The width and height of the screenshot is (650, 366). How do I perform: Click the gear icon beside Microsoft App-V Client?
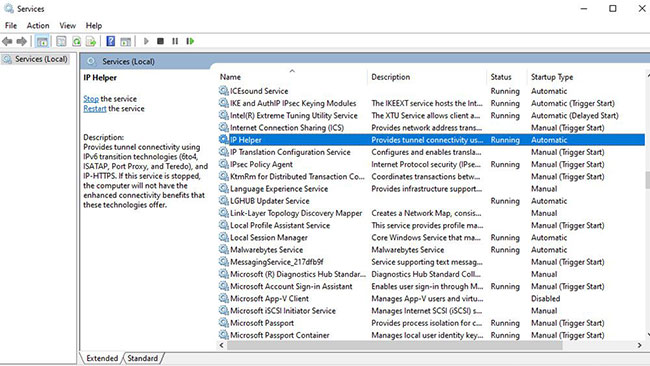[223, 298]
